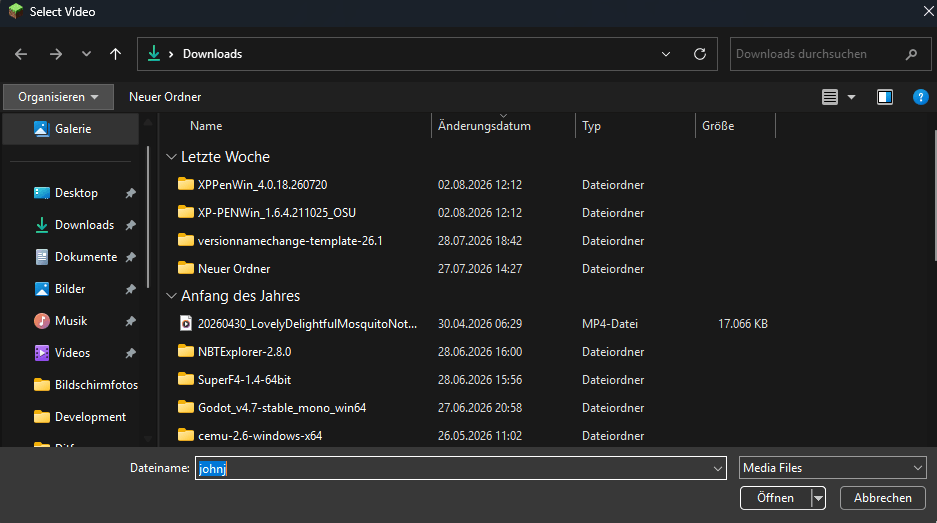Open Galerie in the sidebar
Image resolution: width=937 pixels, height=523 pixels.
click(x=71, y=129)
